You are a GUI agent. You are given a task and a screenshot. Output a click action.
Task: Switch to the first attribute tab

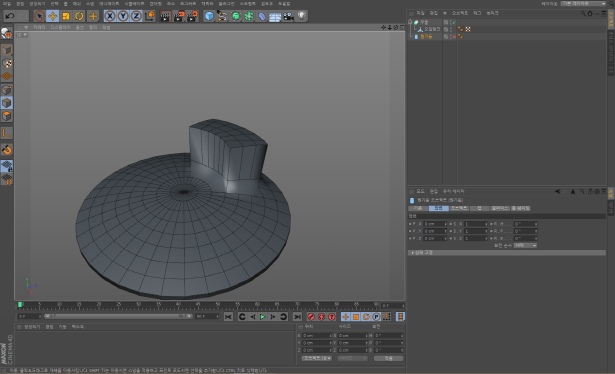pyautogui.click(x=418, y=208)
